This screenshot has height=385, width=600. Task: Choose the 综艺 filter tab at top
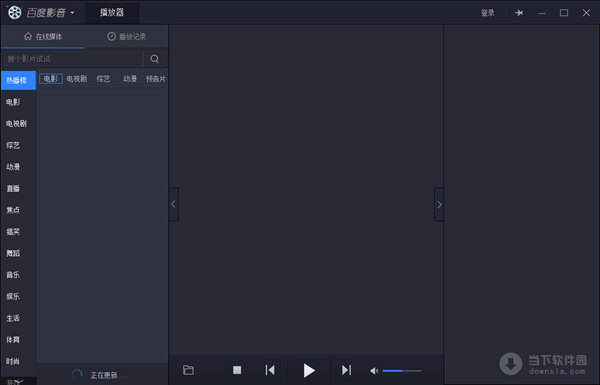pos(103,79)
